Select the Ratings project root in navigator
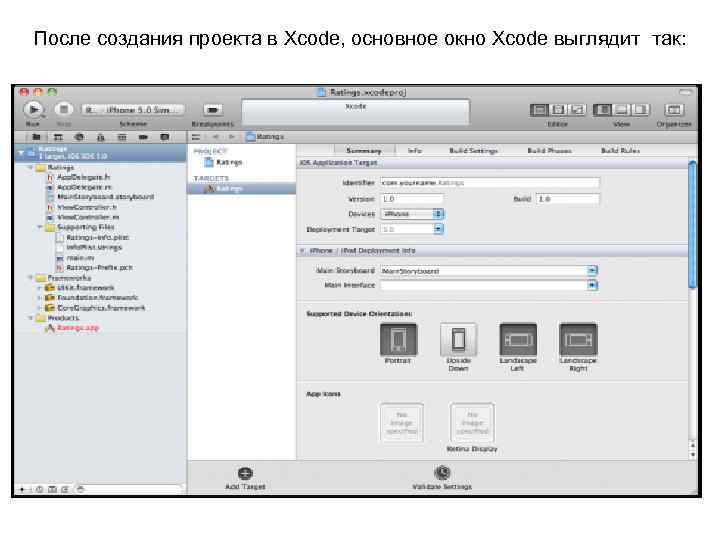The width and height of the screenshot is (720, 540). (100, 152)
